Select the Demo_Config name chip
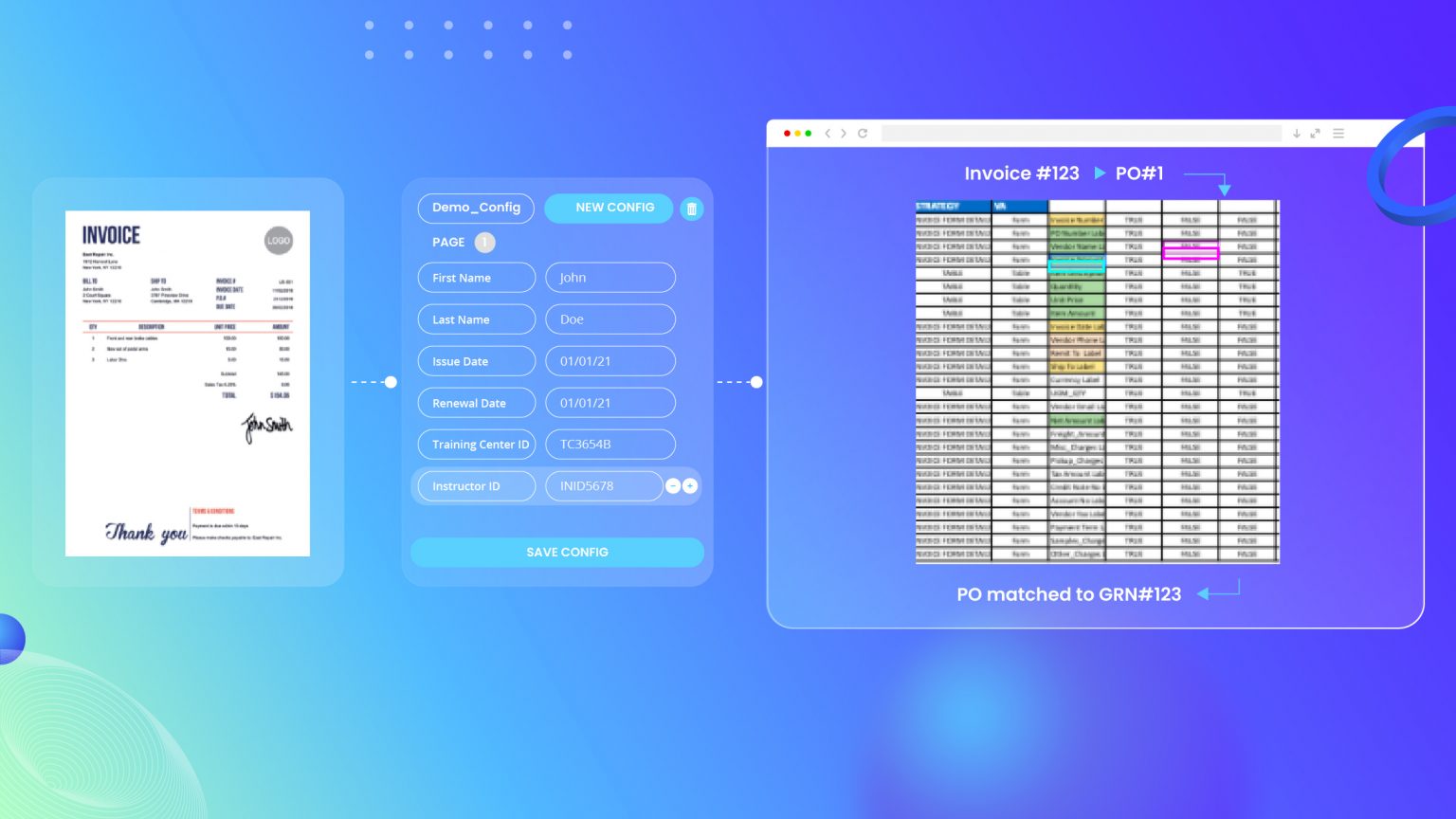 pyautogui.click(x=476, y=208)
